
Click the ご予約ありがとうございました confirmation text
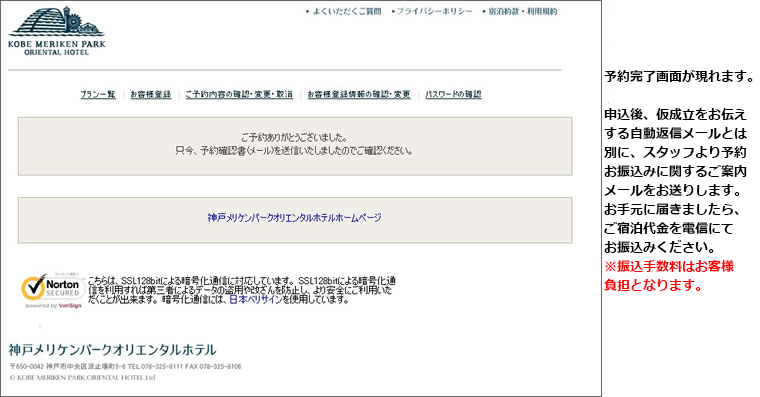pyautogui.click(x=294, y=138)
